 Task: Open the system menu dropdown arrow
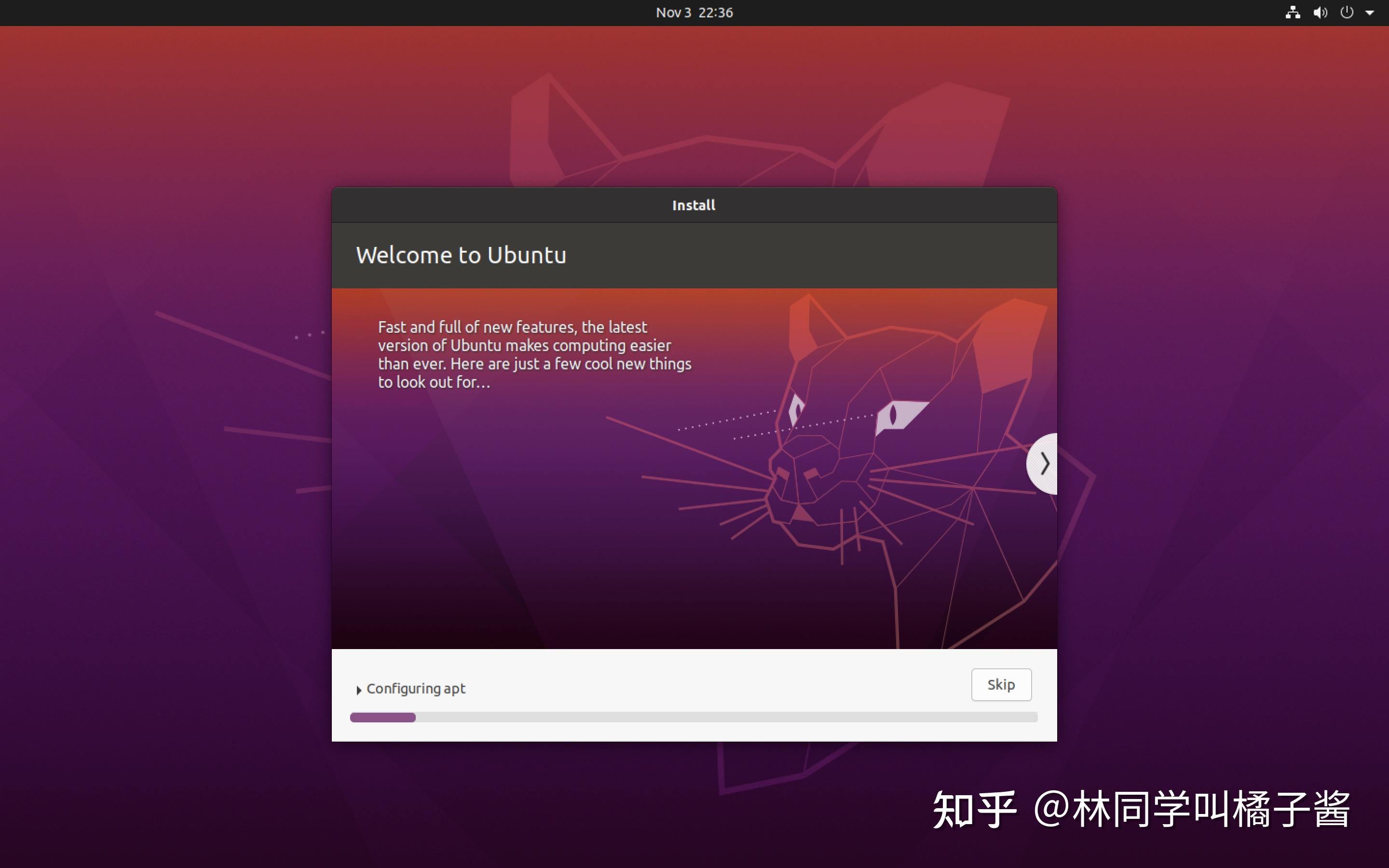click(x=1370, y=13)
